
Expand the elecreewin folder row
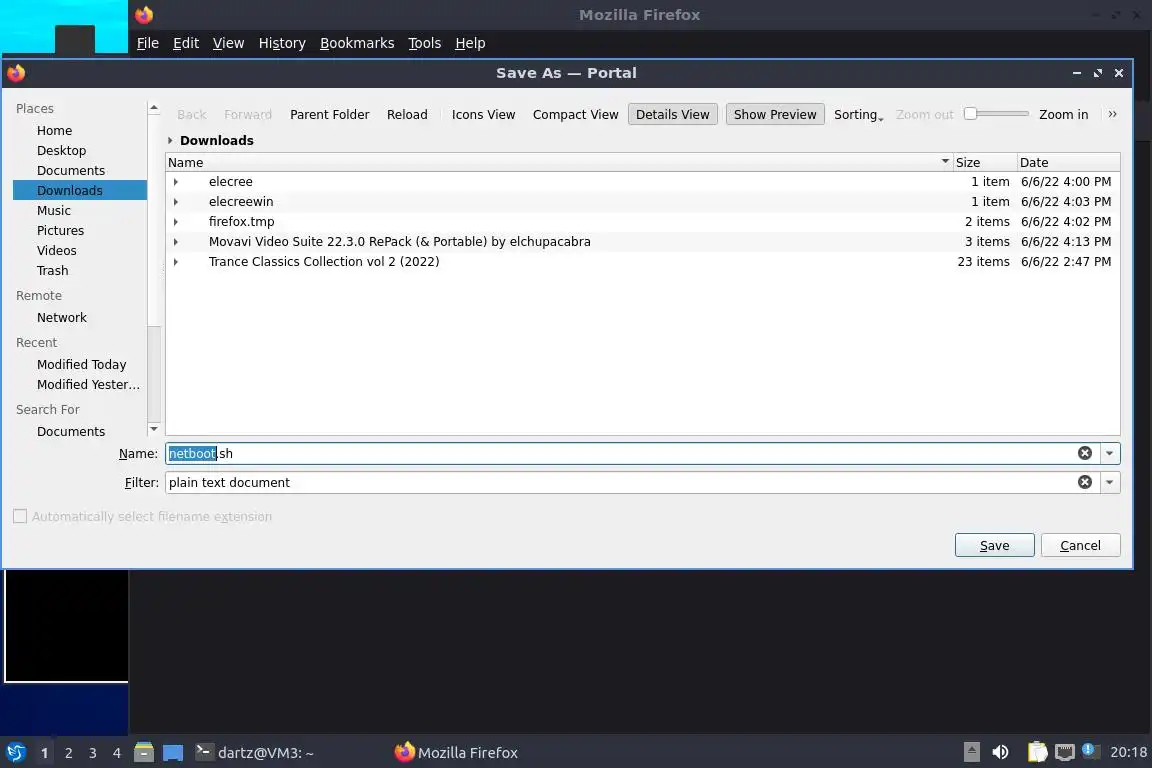pyautogui.click(x=176, y=201)
